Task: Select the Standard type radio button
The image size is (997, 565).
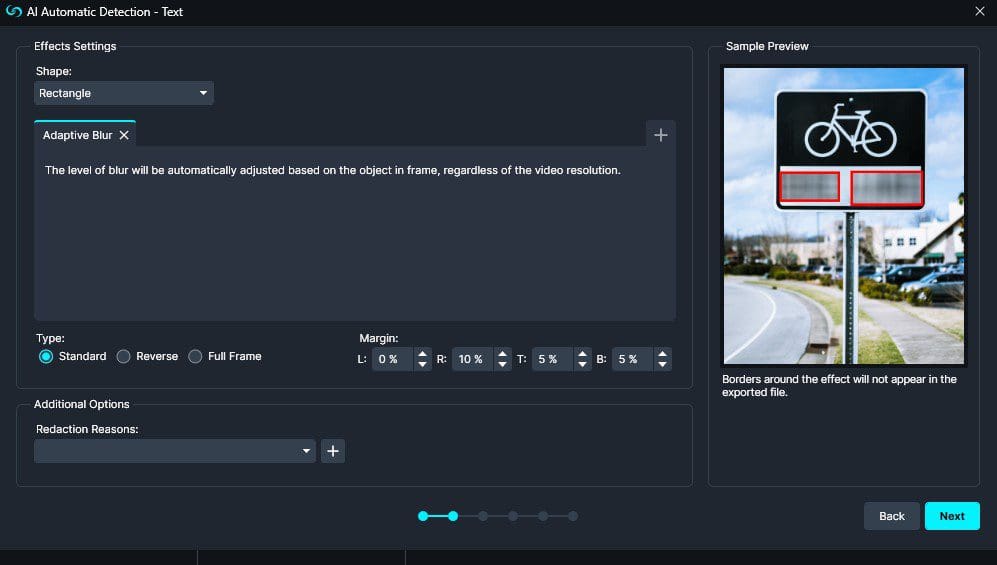Action: point(46,357)
